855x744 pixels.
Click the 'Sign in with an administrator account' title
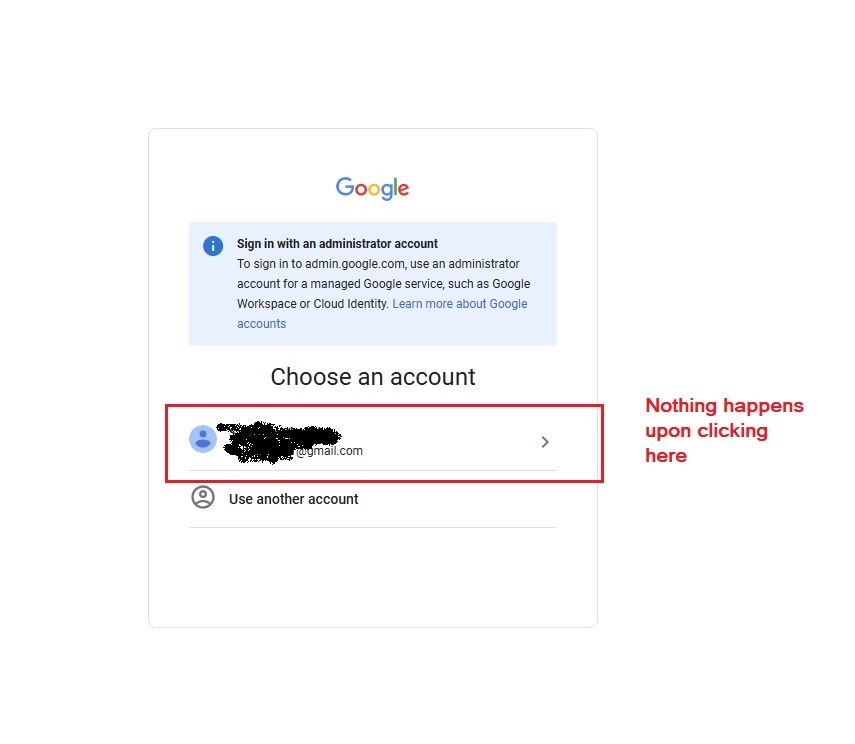point(337,244)
